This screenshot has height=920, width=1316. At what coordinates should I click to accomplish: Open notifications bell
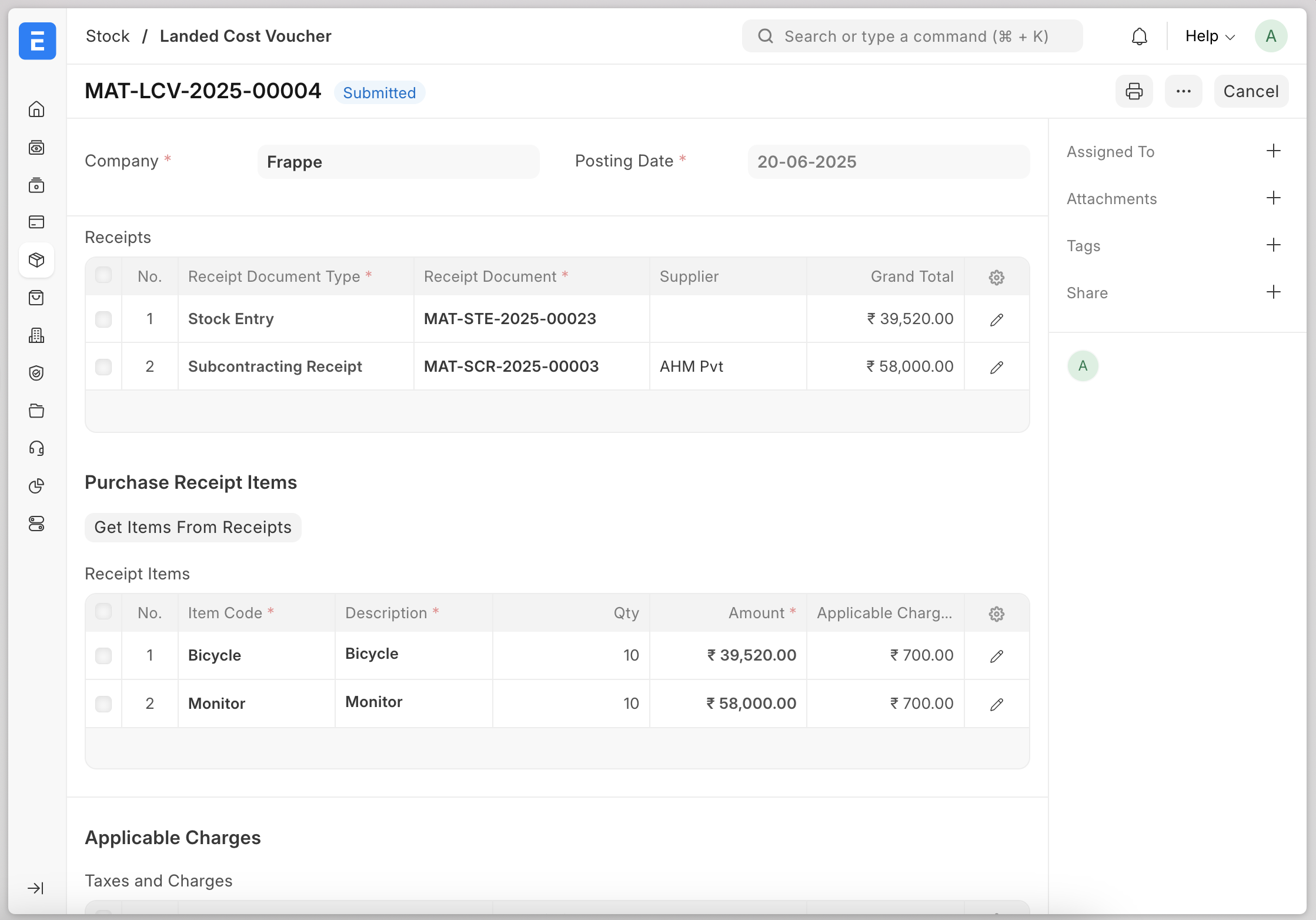tap(1140, 36)
